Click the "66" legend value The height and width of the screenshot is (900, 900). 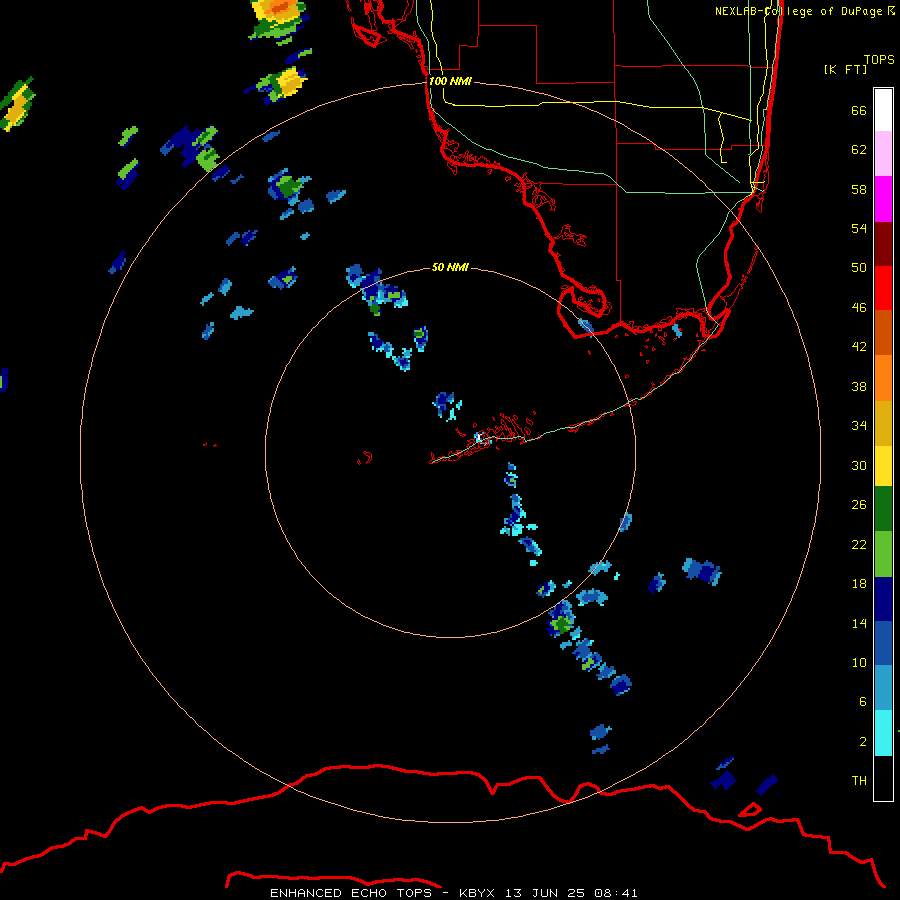[859, 110]
